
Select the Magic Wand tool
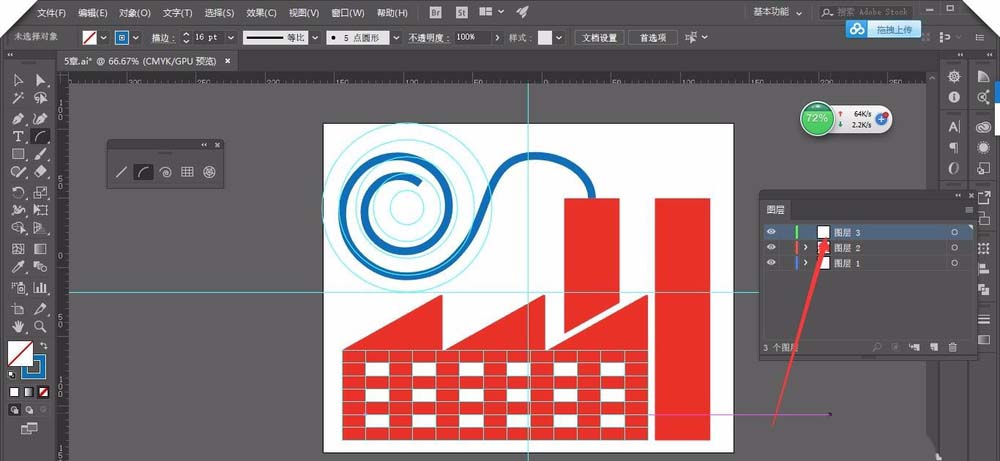point(18,99)
